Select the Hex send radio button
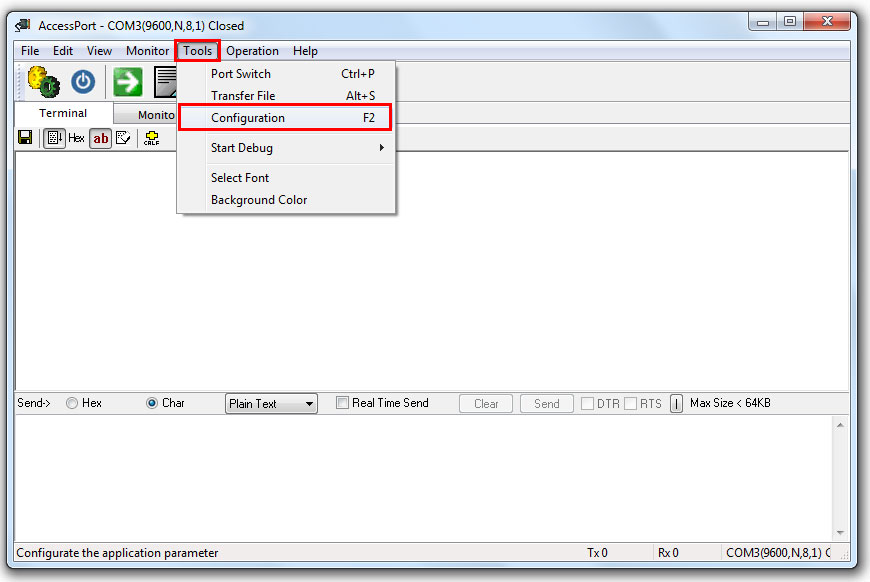Image resolution: width=870 pixels, height=582 pixels. (x=72, y=403)
